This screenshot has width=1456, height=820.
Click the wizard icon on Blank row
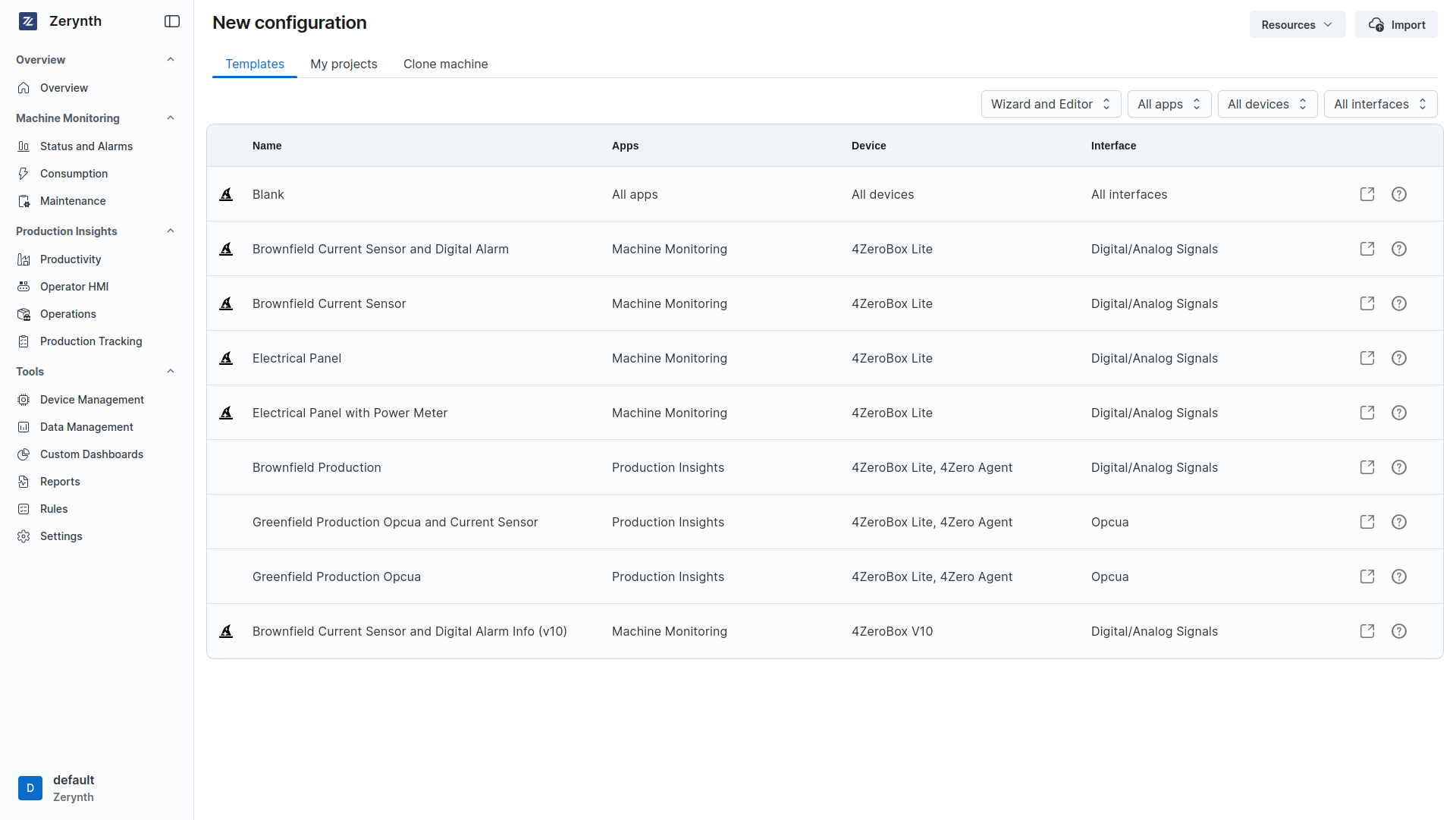(226, 194)
